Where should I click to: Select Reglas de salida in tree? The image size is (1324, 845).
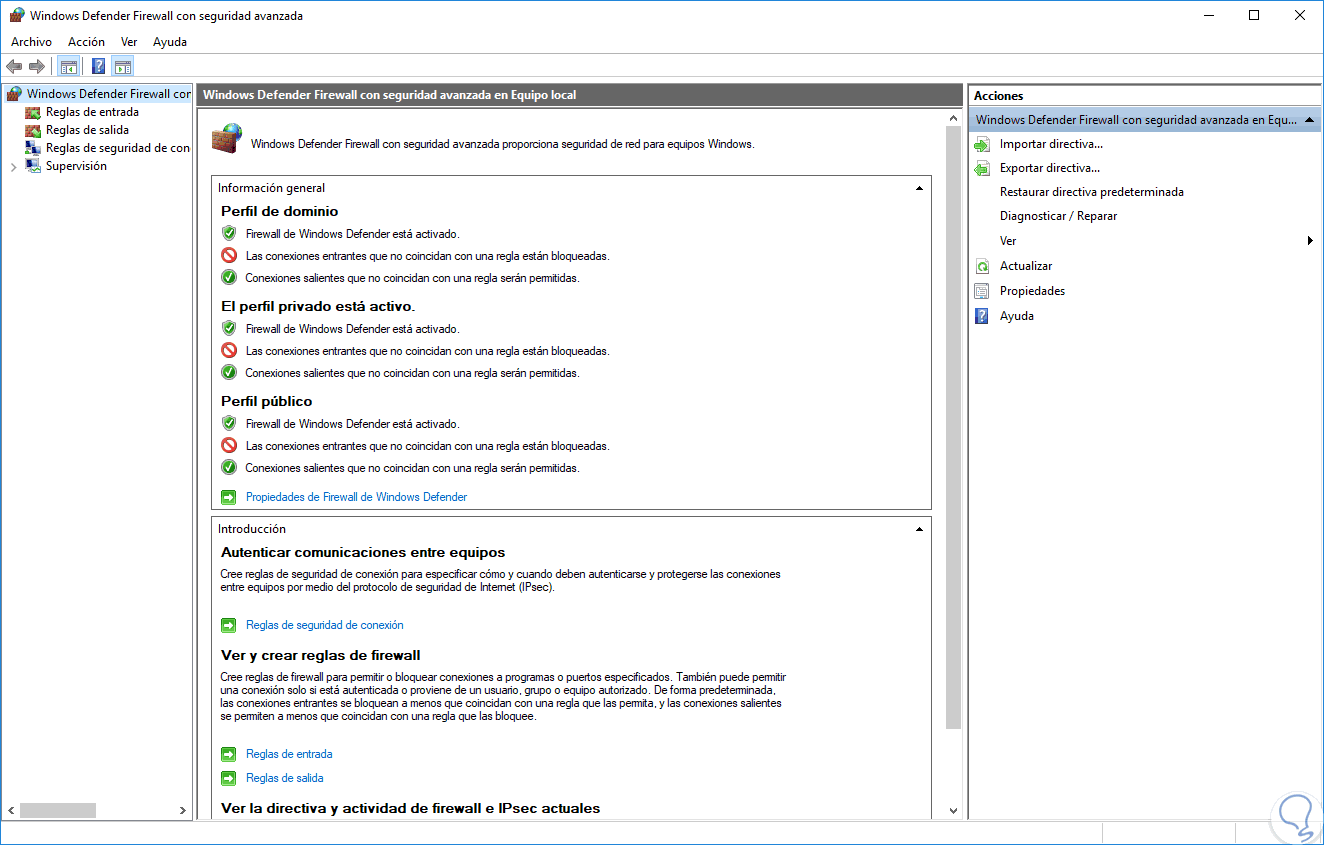tap(87, 130)
